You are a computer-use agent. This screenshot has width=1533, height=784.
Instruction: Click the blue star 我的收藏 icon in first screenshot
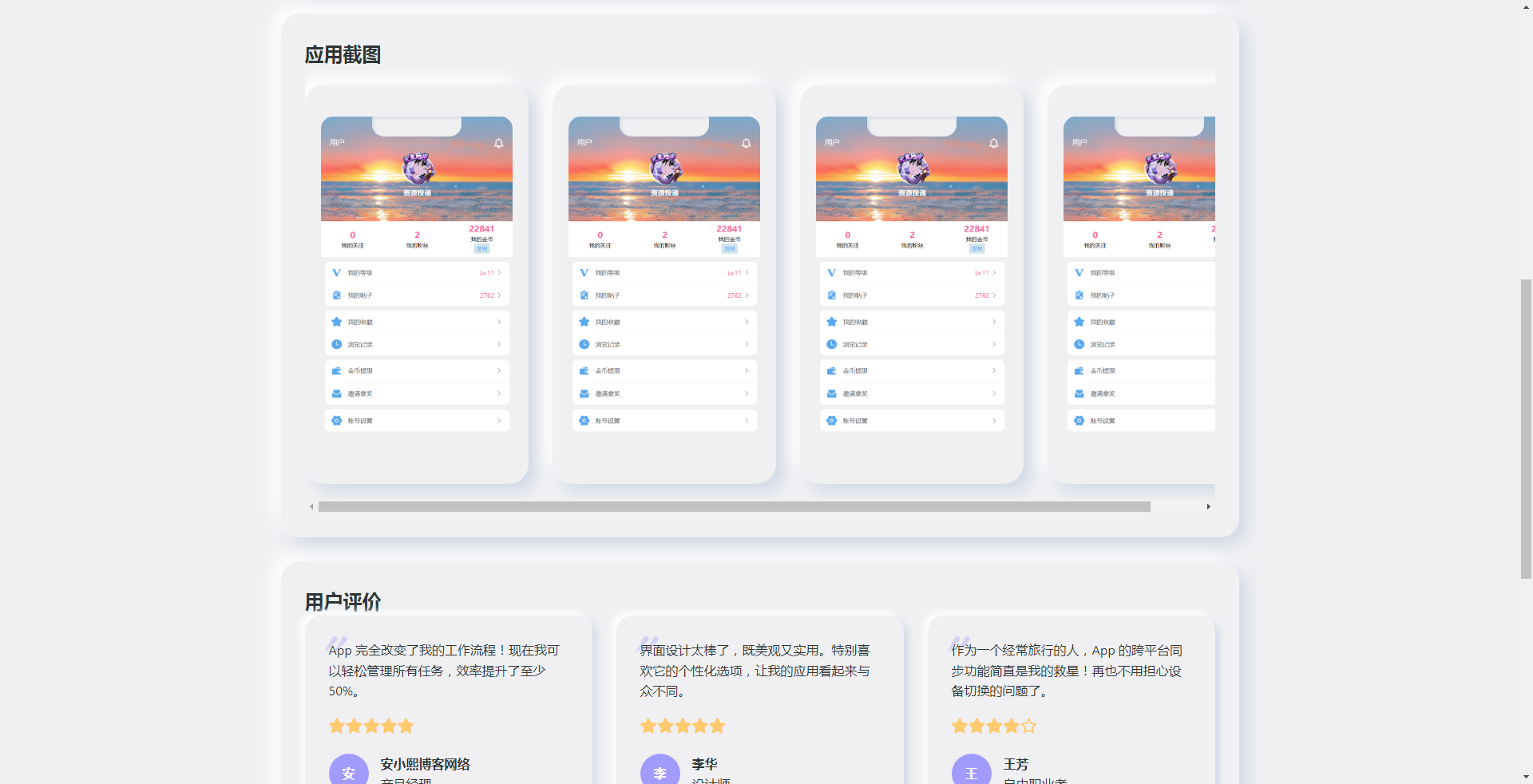337,322
